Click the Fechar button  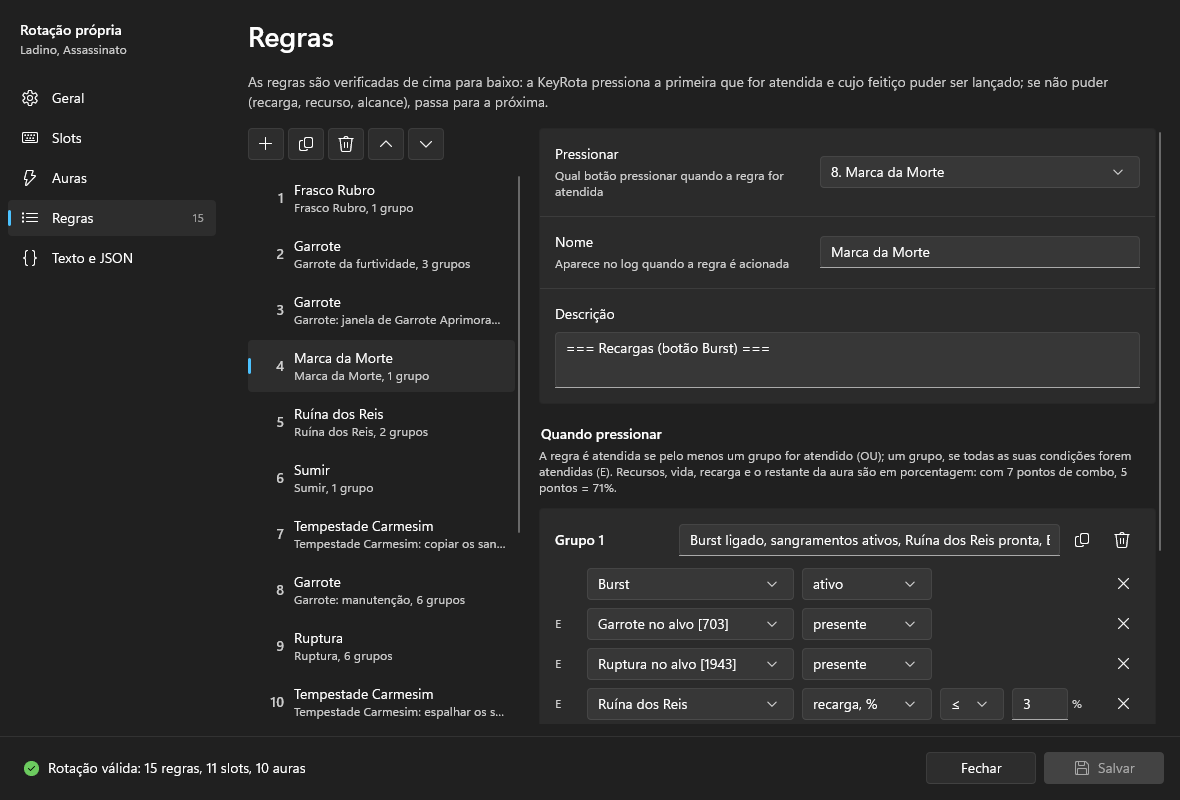[x=981, y=768]
